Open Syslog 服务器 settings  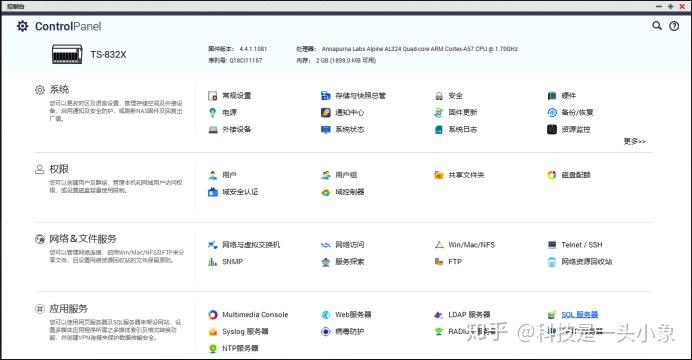238,331
